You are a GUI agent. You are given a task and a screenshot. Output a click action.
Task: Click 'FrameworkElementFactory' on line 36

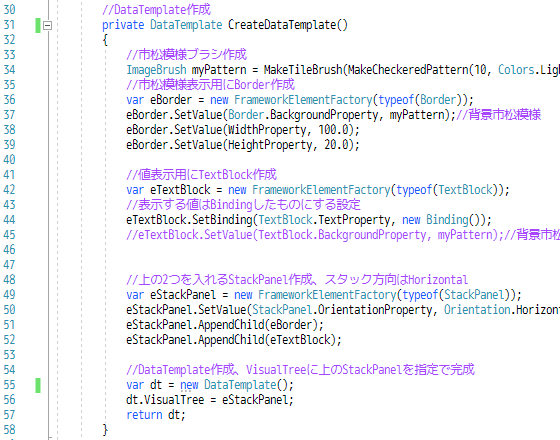click(x=303, y=100)
